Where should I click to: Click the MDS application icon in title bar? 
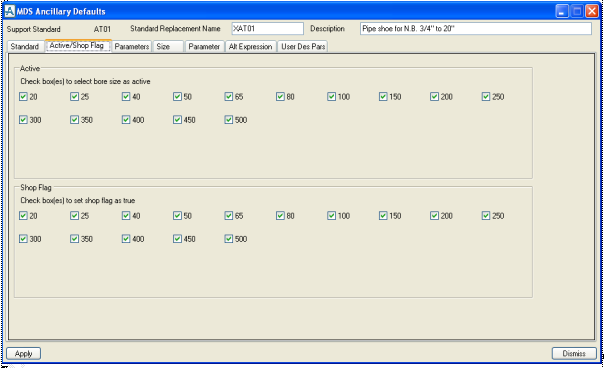click(x=10, y=11)
